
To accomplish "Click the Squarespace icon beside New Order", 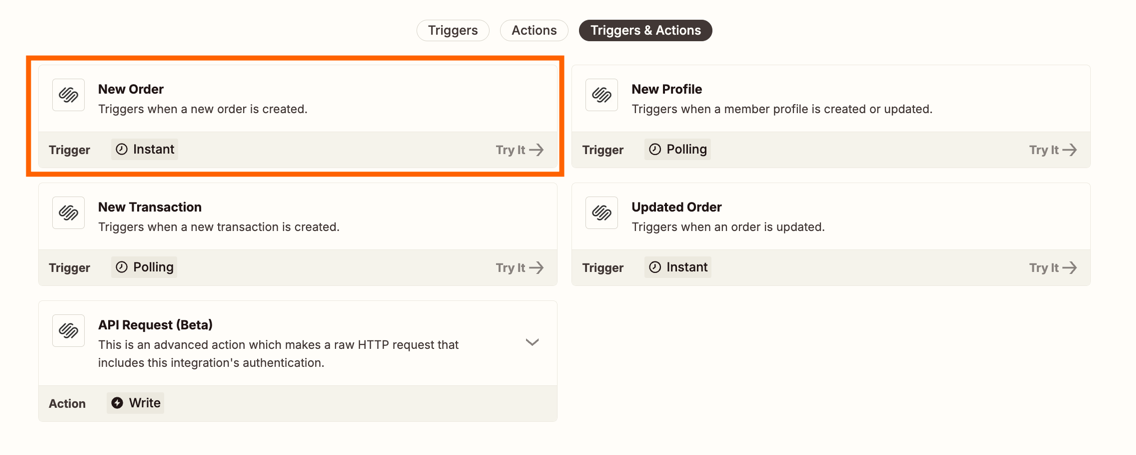I will click(69, 95).
